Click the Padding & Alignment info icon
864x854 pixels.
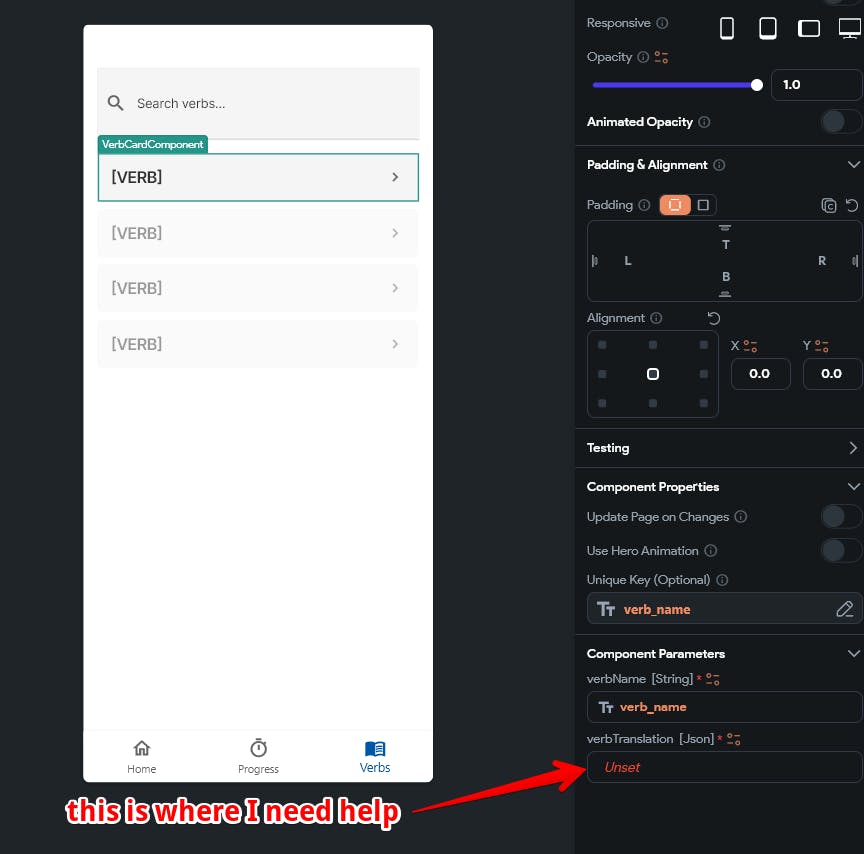[719, 165]
